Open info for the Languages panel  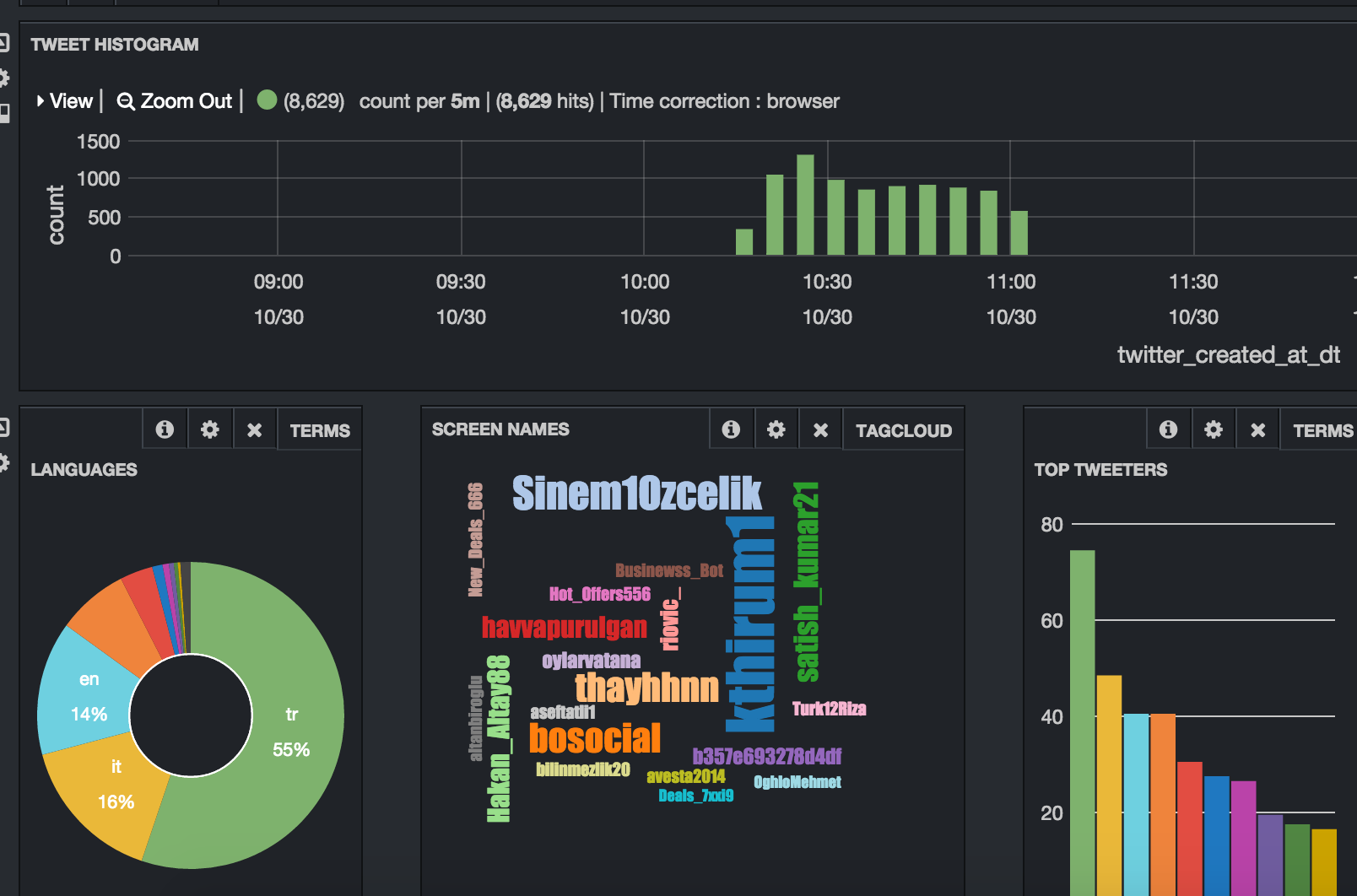164,429
